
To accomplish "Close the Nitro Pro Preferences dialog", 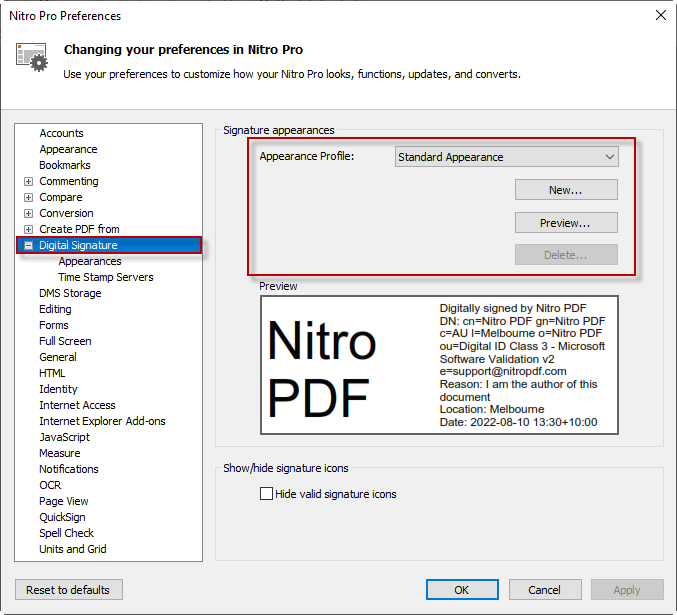I will click(x=659, y=15).
